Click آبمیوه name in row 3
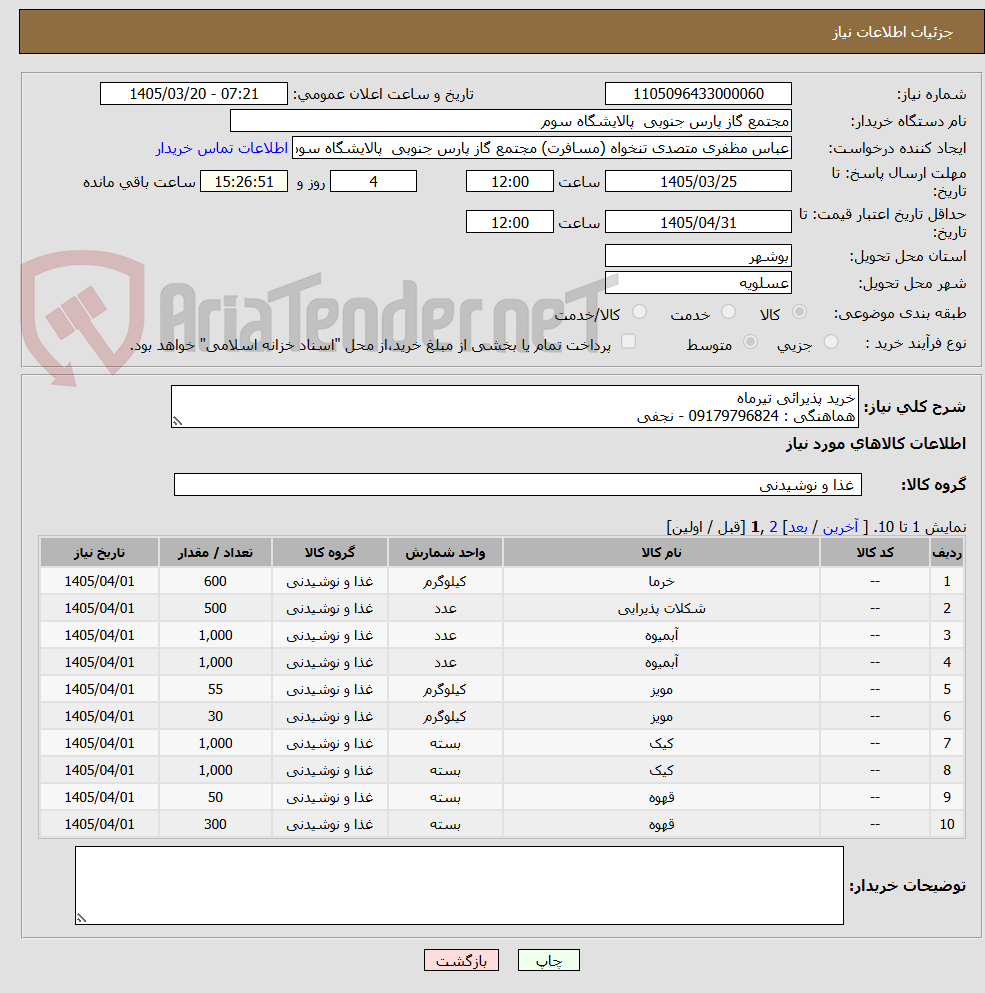This screenshot has width=985, height=993. 661,635
